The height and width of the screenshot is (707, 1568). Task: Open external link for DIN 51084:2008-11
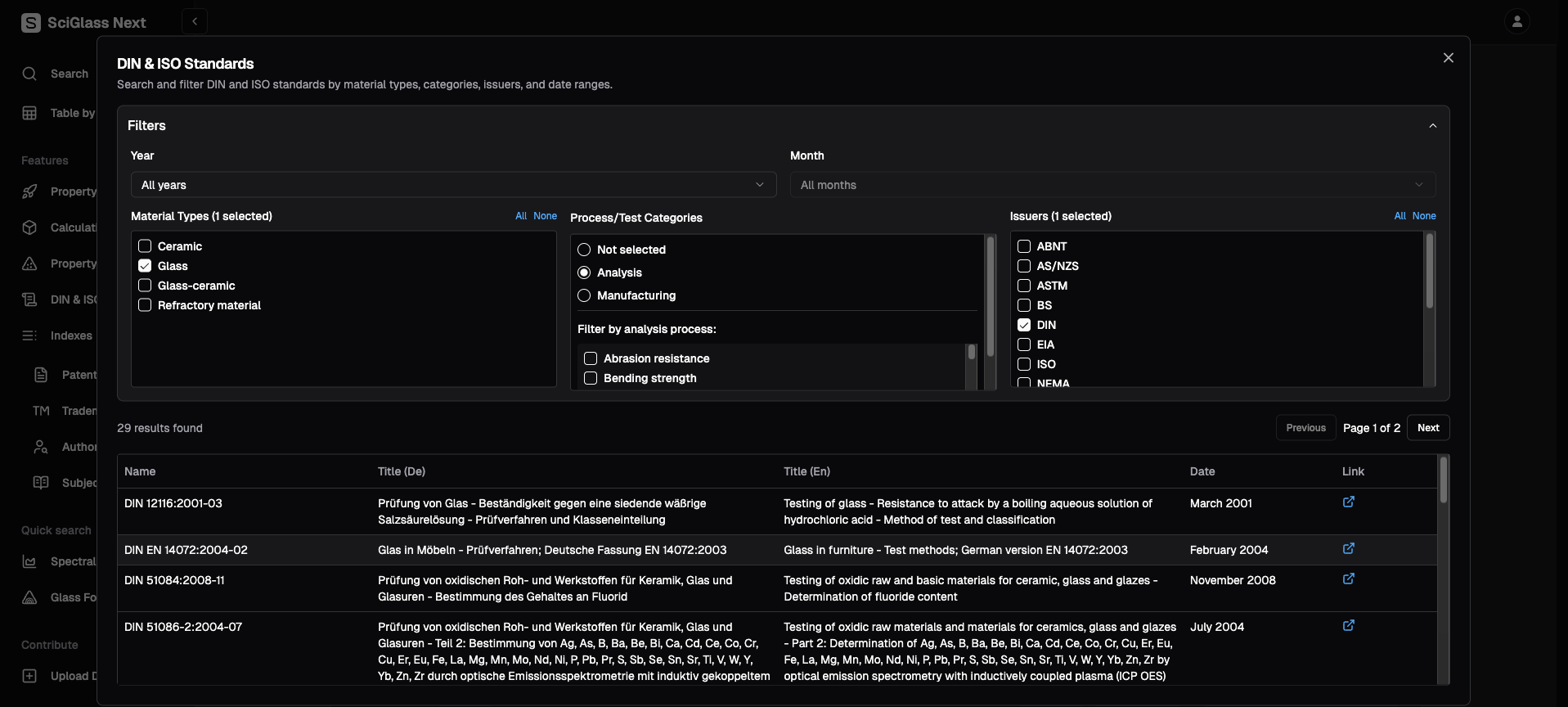[x=1348, y=579]
